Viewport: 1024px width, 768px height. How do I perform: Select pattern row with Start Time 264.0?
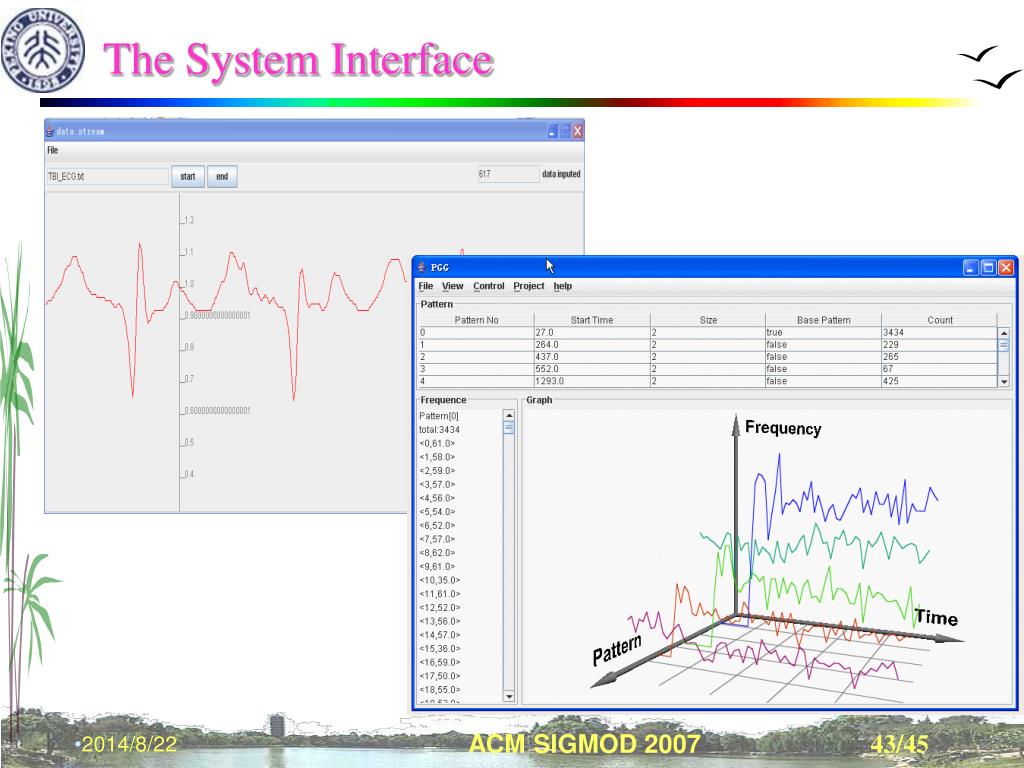pos(708,345)
